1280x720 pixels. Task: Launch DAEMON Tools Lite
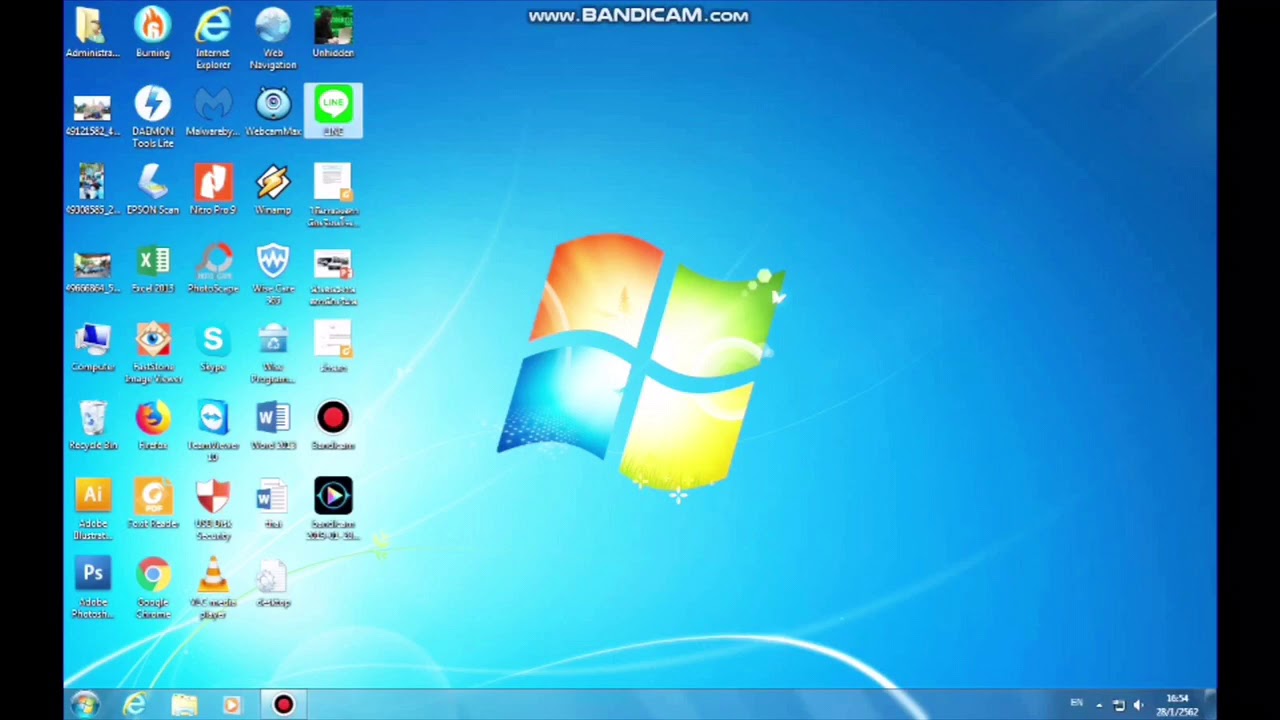tap(153, 117)
